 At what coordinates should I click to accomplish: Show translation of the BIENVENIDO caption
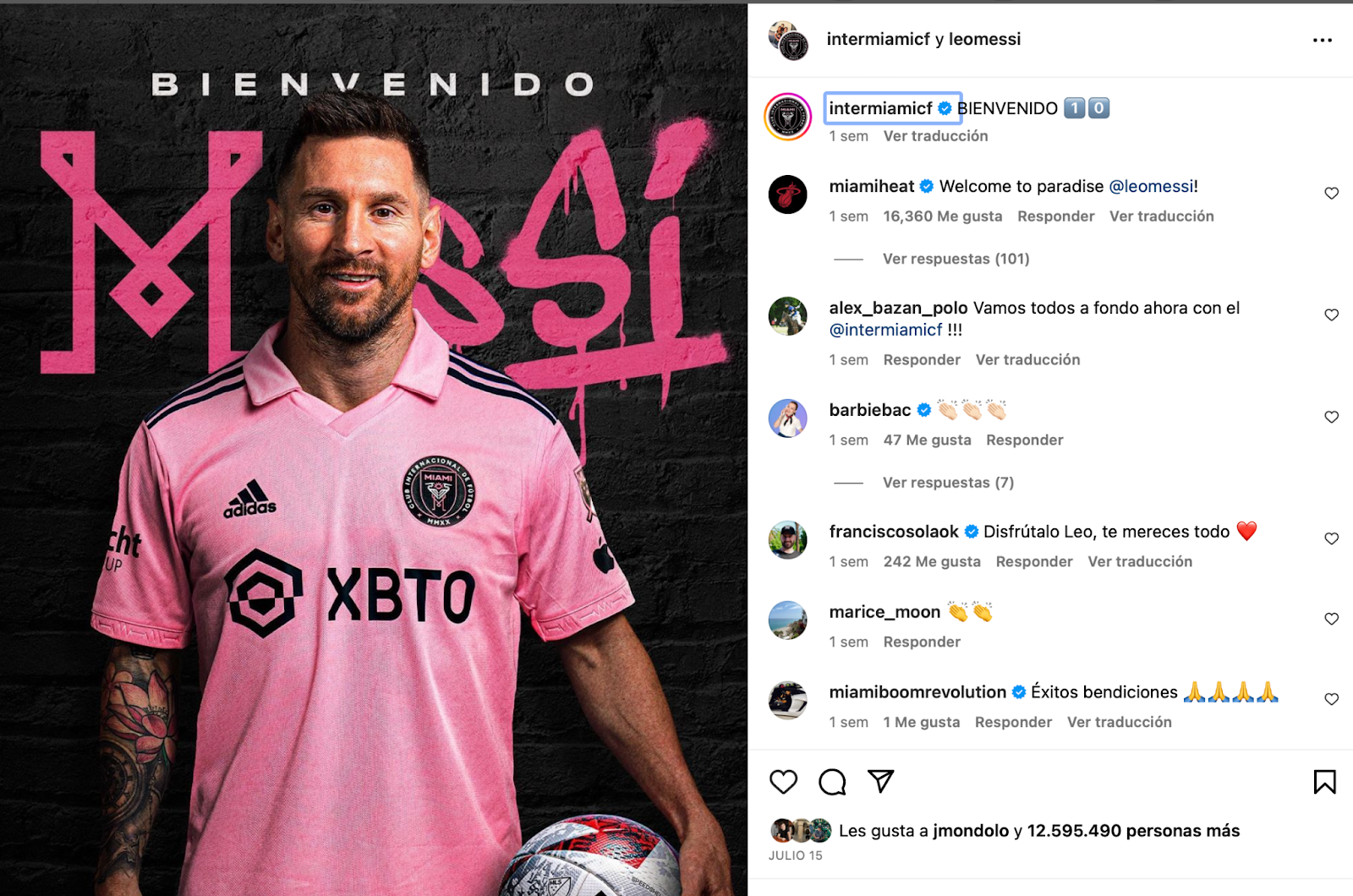[935, 136]
